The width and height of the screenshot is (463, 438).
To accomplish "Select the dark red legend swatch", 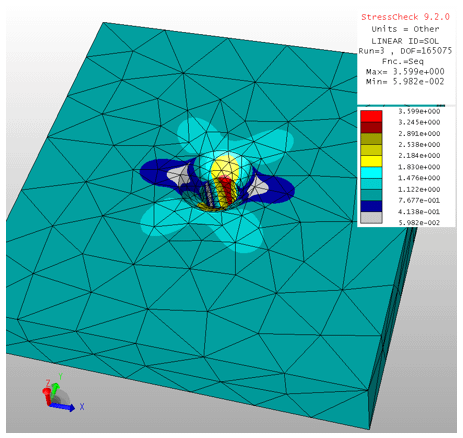I will (x=371, y=128).
